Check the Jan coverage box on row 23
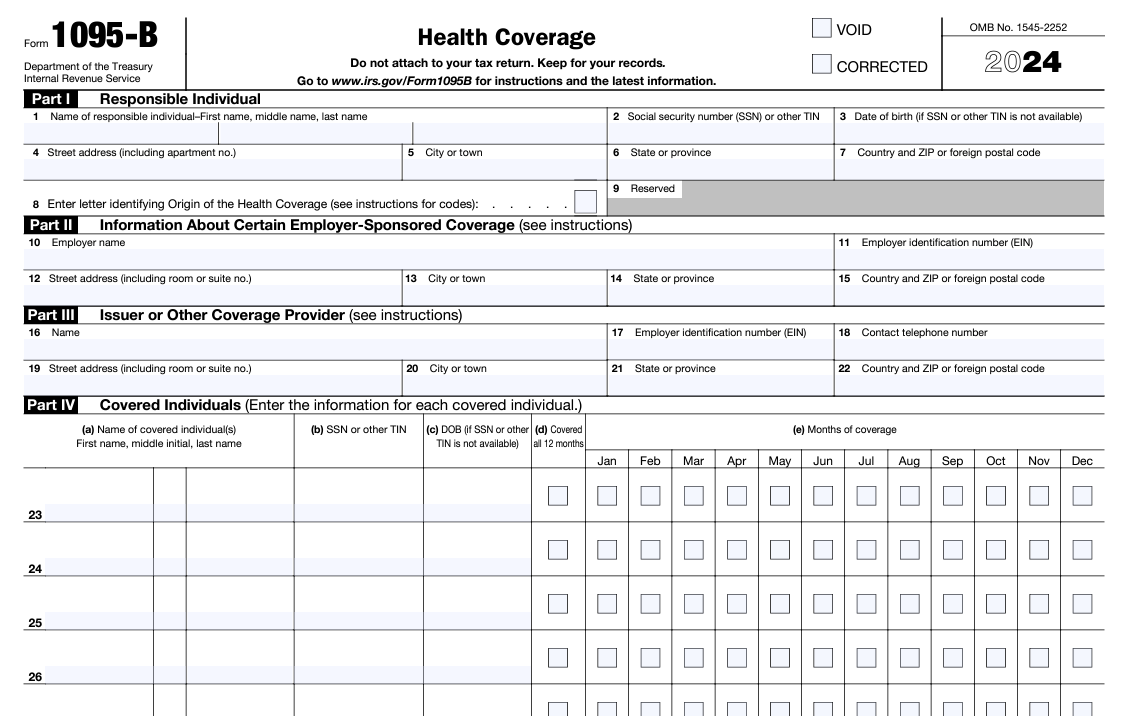The image size is (1131, 716). 607,495
